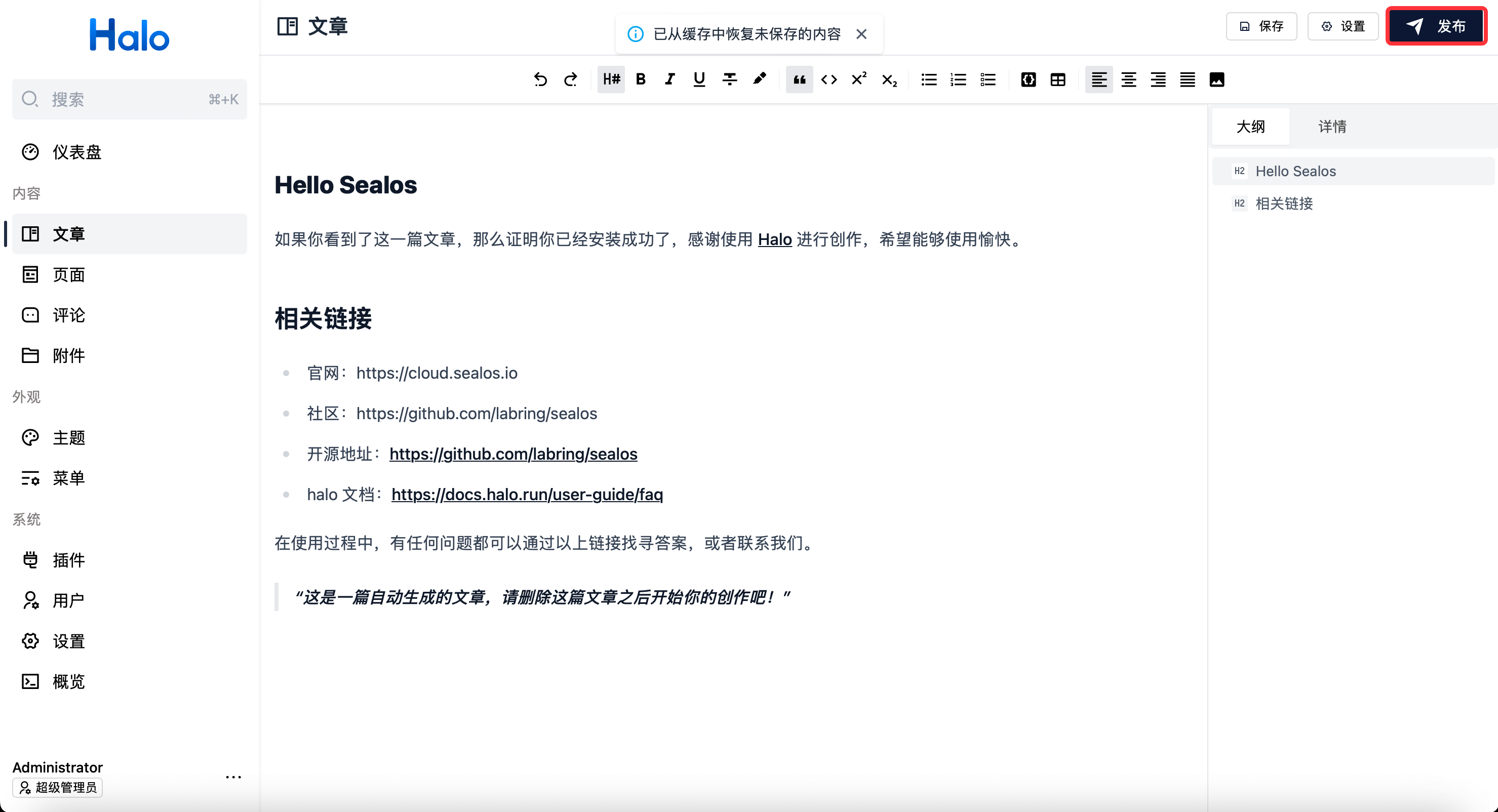Toggle the task checklist icon
The image size is (1498, 812).
[988, 79]
